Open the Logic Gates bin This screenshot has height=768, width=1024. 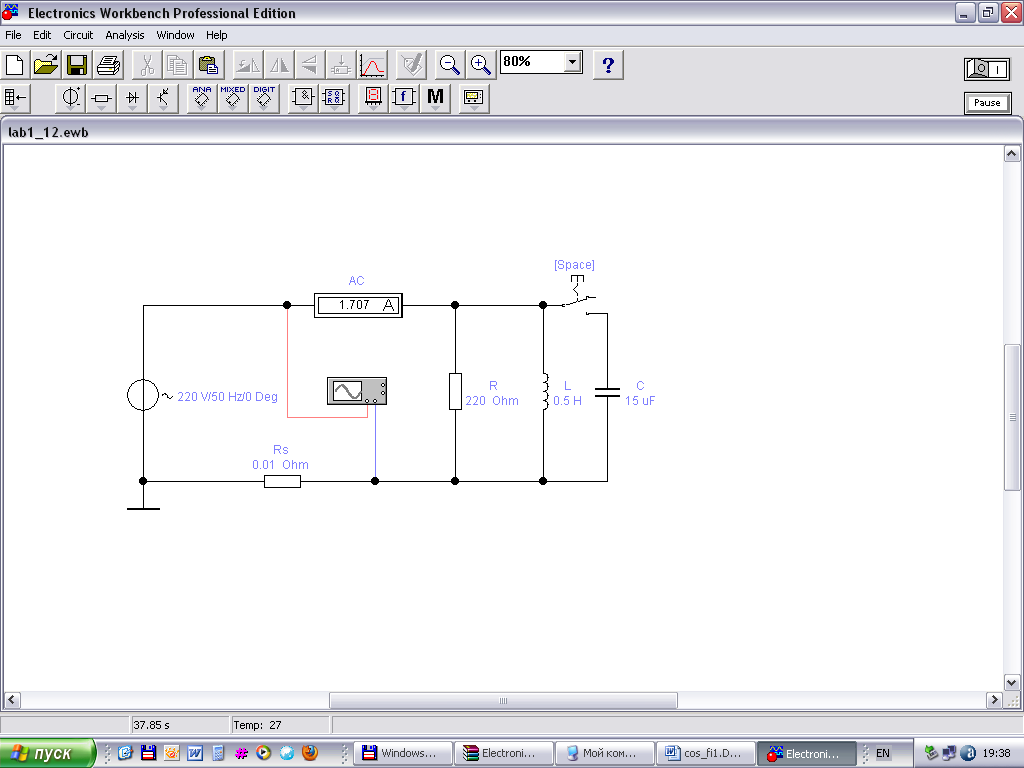click(x=303, y=98)
